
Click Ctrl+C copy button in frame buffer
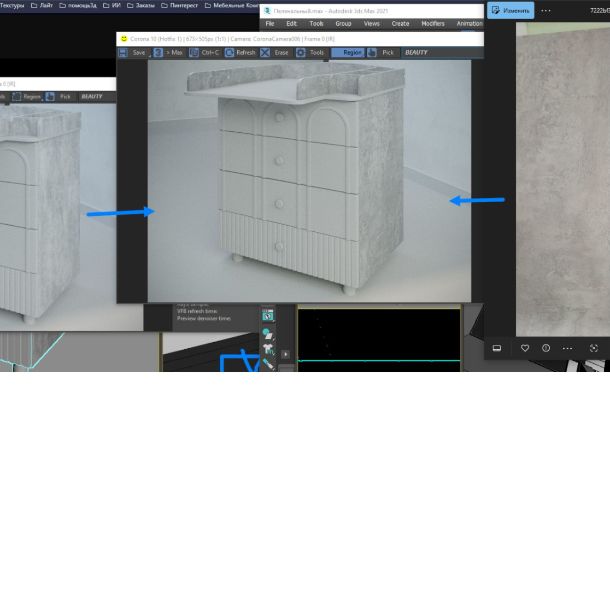205,52
